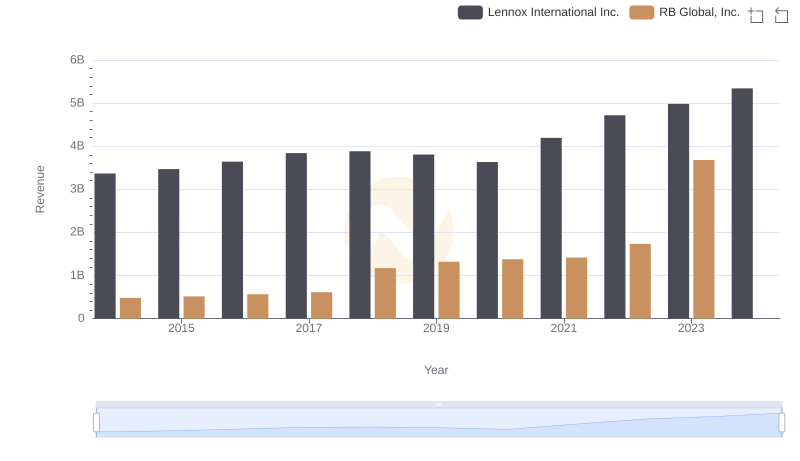Click the Lennox bar for 2015

click(168, 244)
